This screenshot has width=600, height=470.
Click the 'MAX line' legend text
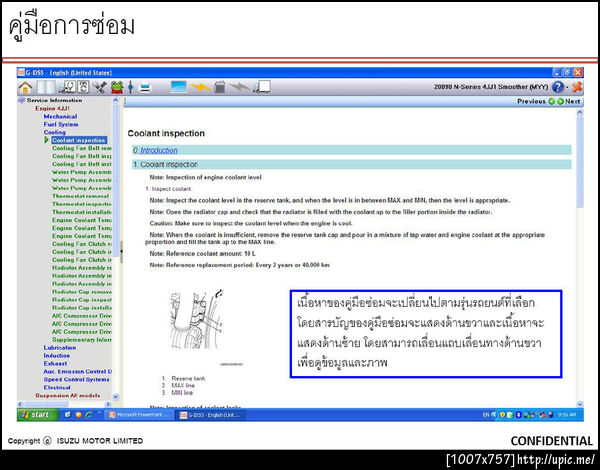tap(183, 385)
